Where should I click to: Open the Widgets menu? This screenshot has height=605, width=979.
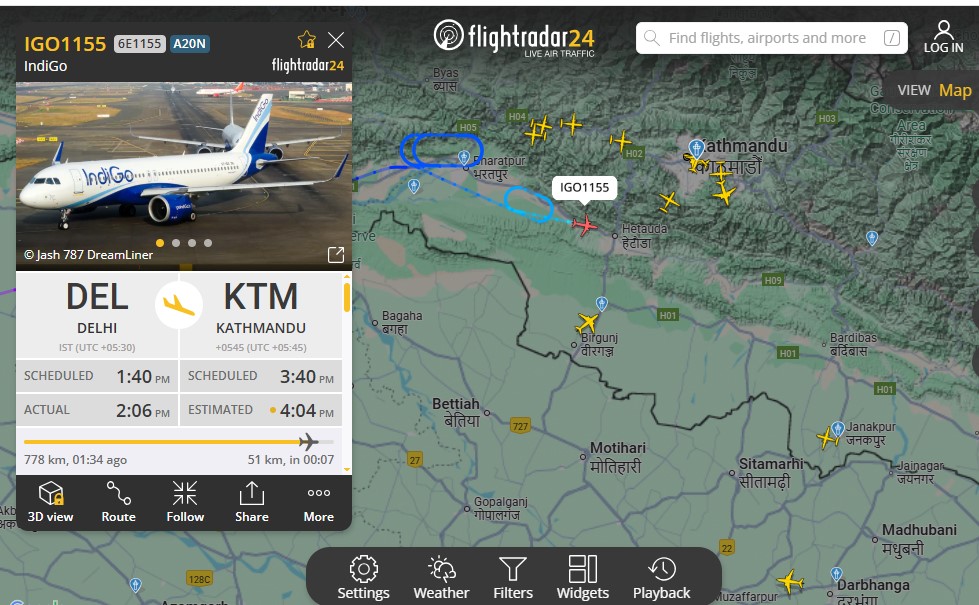tap(583, 577)
